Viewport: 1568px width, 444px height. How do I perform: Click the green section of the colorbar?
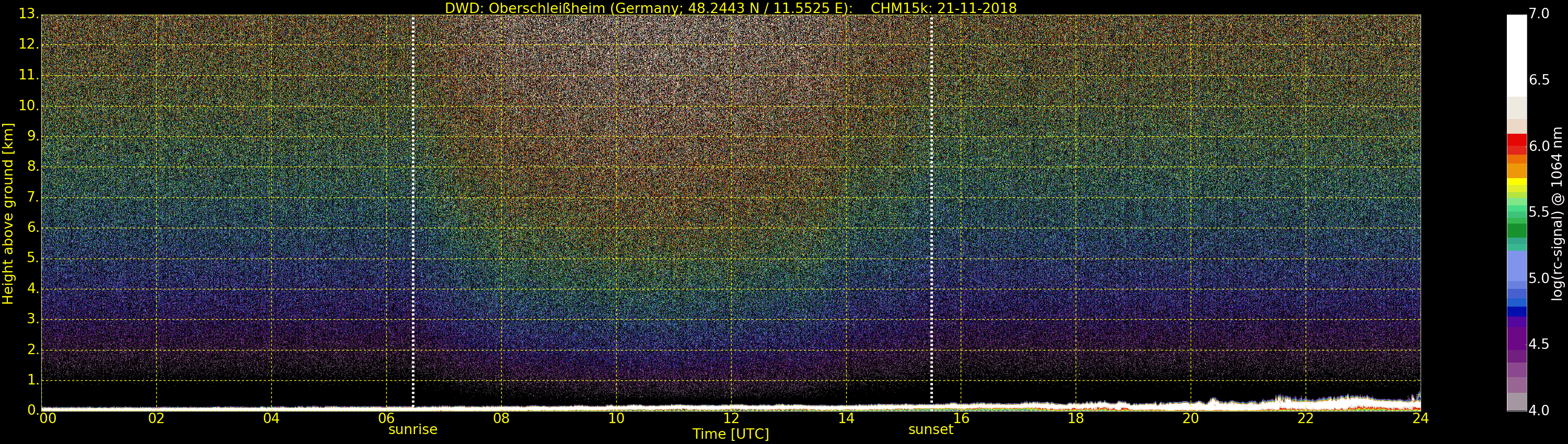1516,230
